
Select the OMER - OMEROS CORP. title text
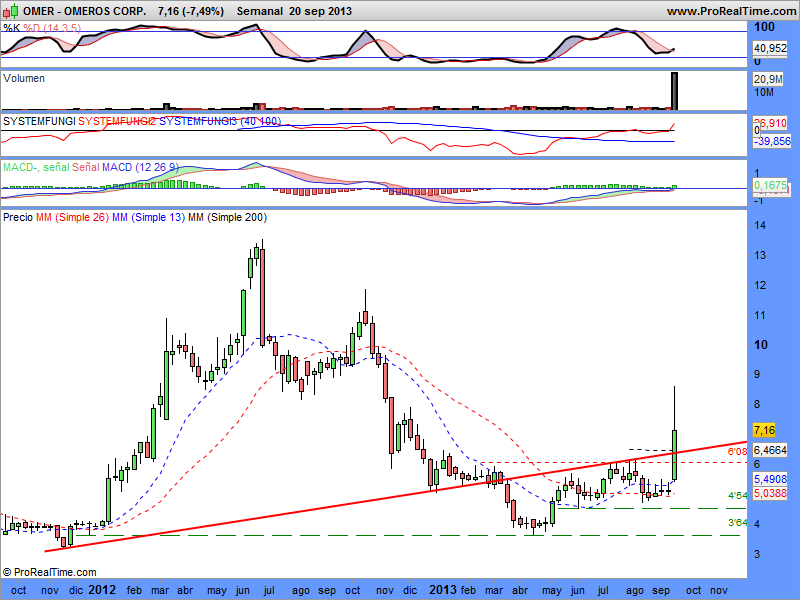(x=84, y=11)
